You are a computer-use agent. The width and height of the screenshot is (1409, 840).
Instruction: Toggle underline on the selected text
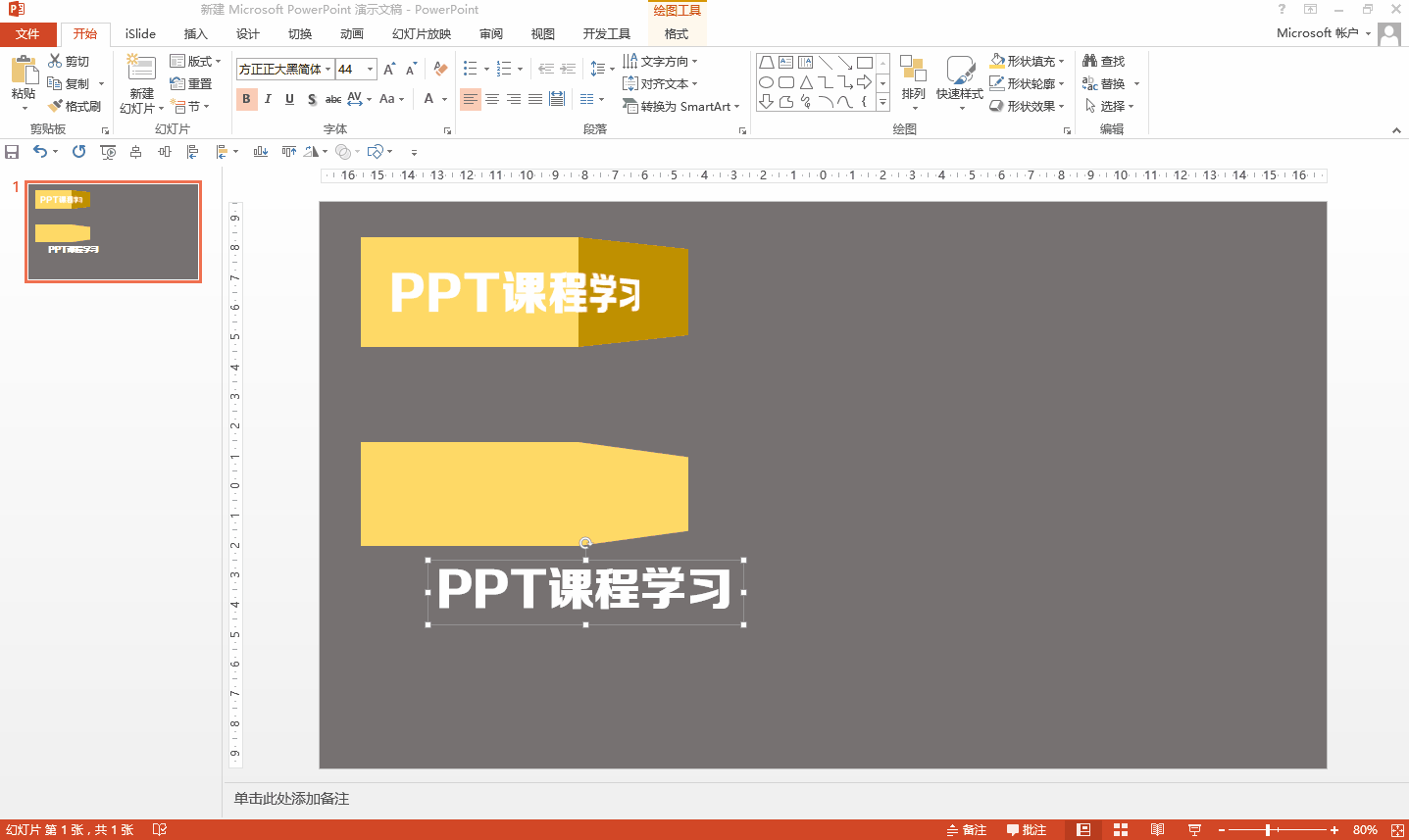[x=288, y=99]
